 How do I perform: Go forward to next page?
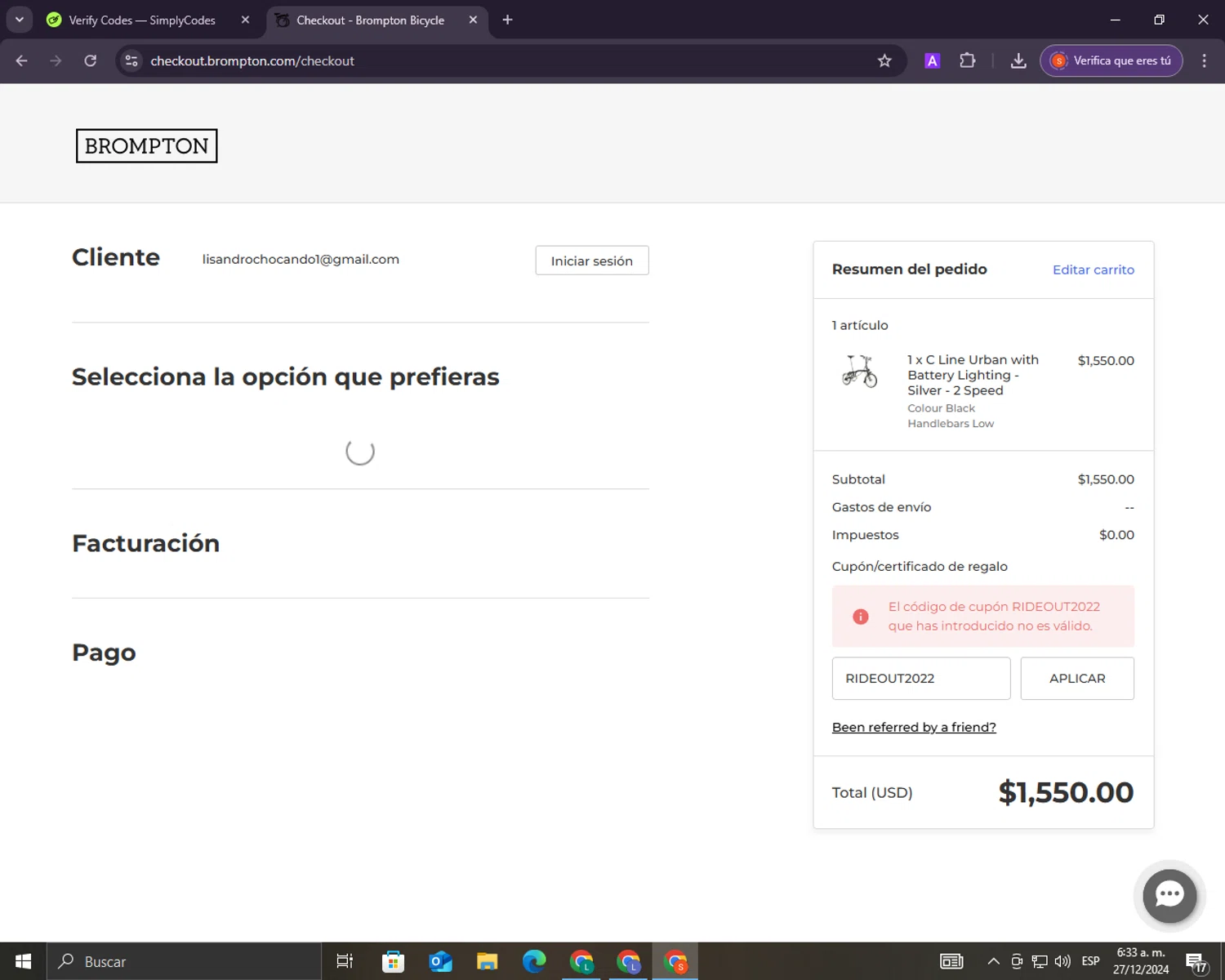(x=56, y=60)
